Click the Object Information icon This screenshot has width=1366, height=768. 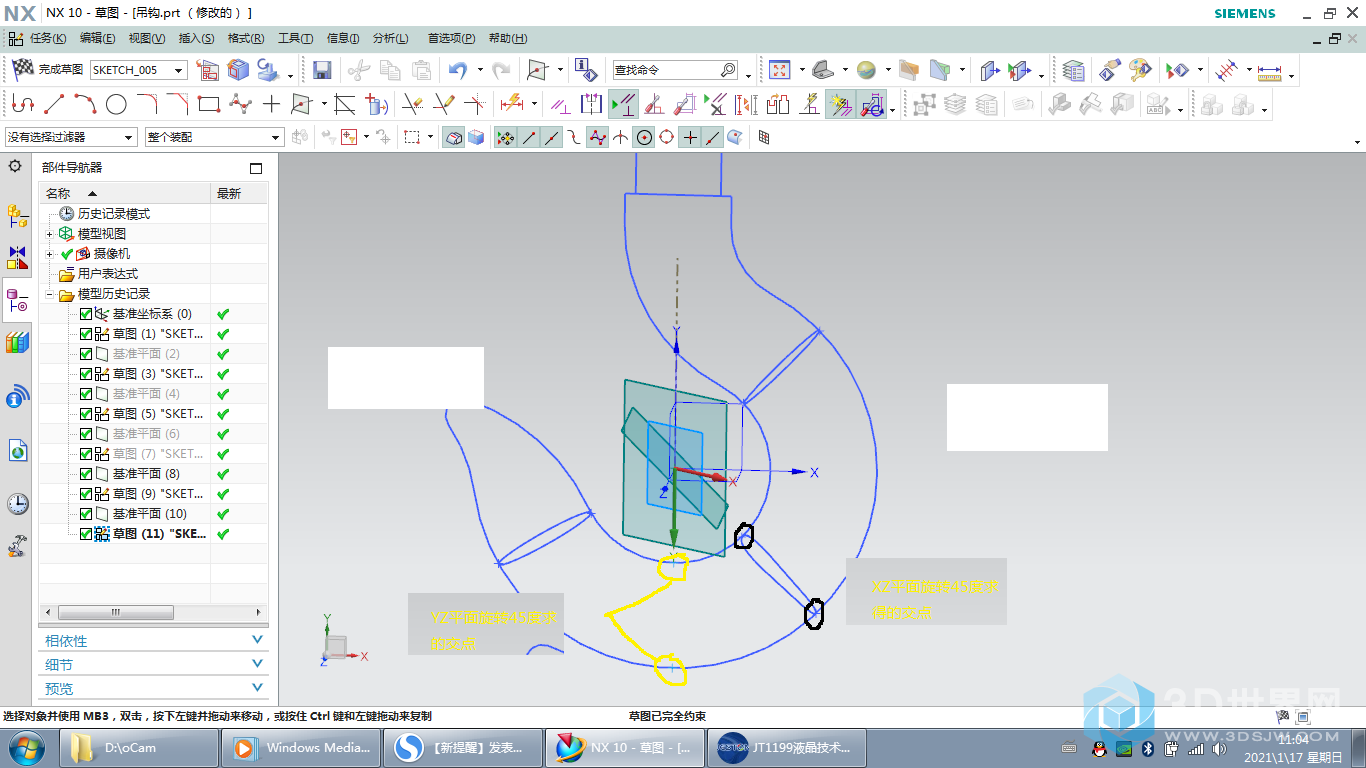click(x=586, y=70)
